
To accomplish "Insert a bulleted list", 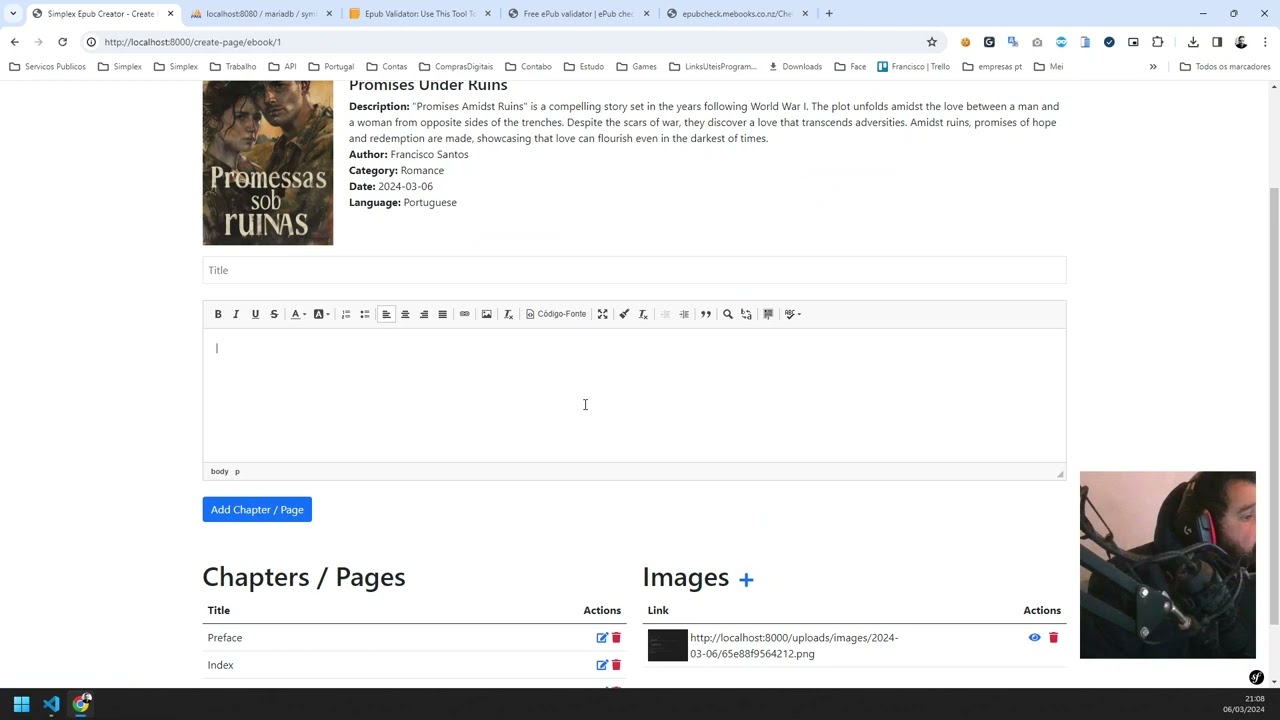I will tap(365, 314).
